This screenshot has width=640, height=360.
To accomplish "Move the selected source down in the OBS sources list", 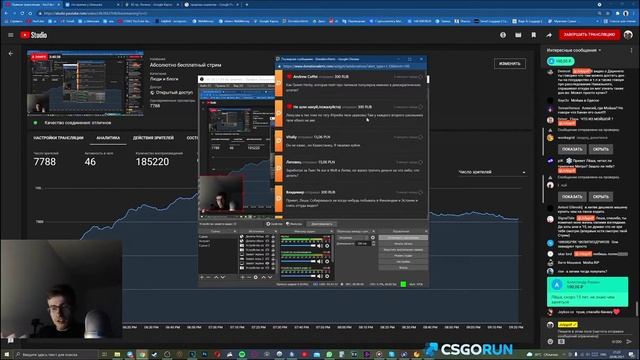I will pyautogui.click(x=270, y=277).
